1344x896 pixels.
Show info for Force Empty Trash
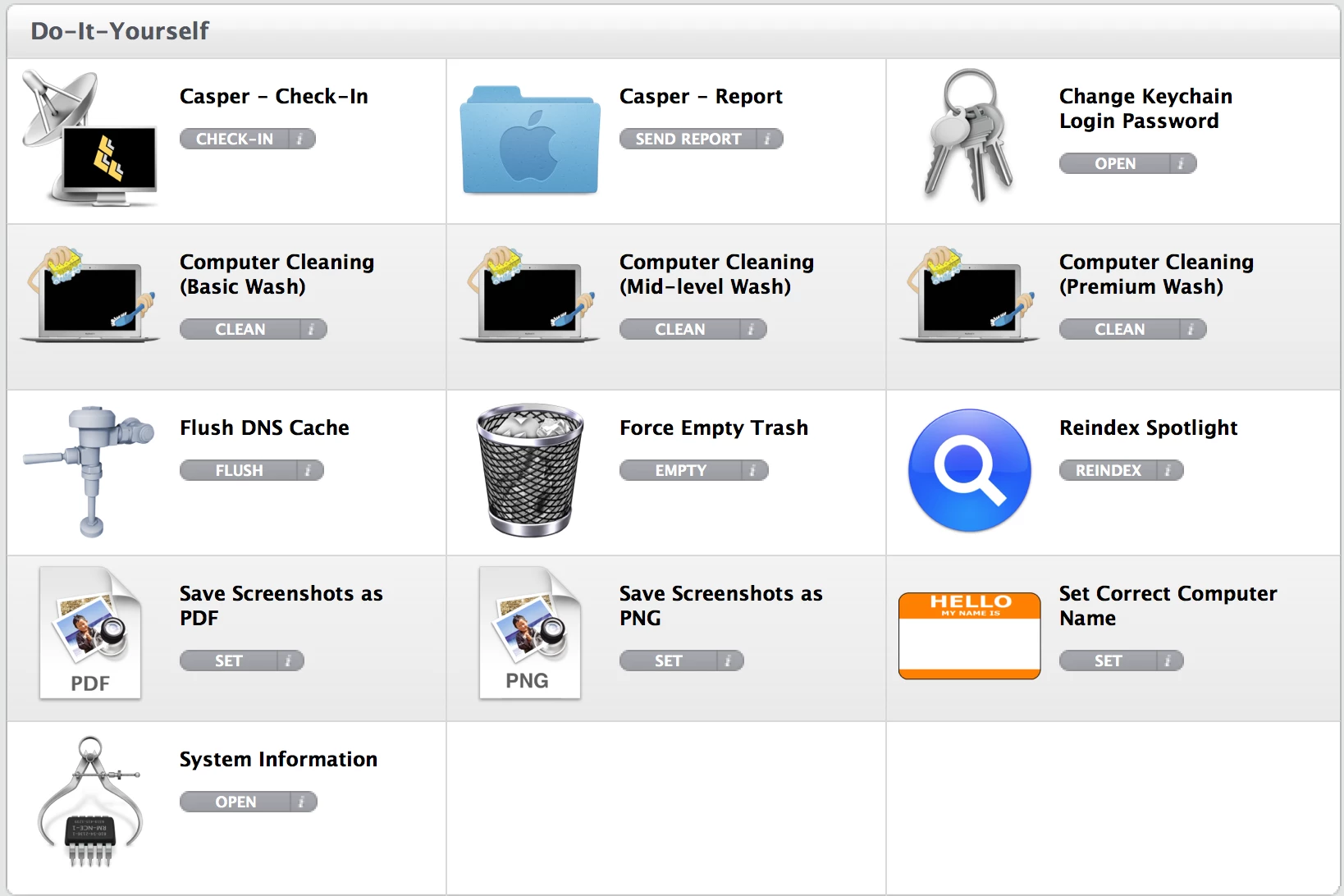click(753, 471)
